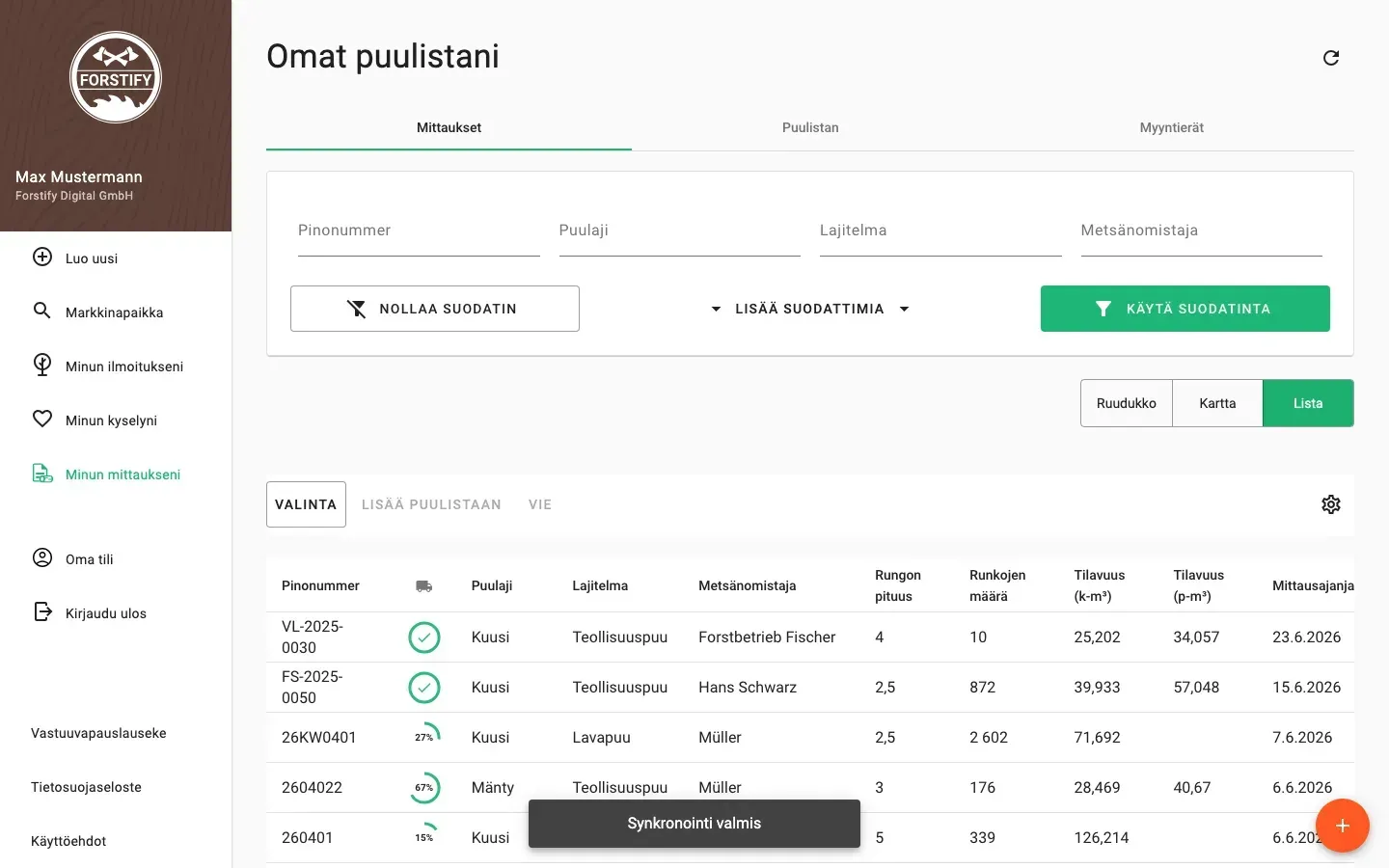The width and height of the screenshot is (1389, 868).
Task: Click the truck column header icon
Action: tap(423, 585)
